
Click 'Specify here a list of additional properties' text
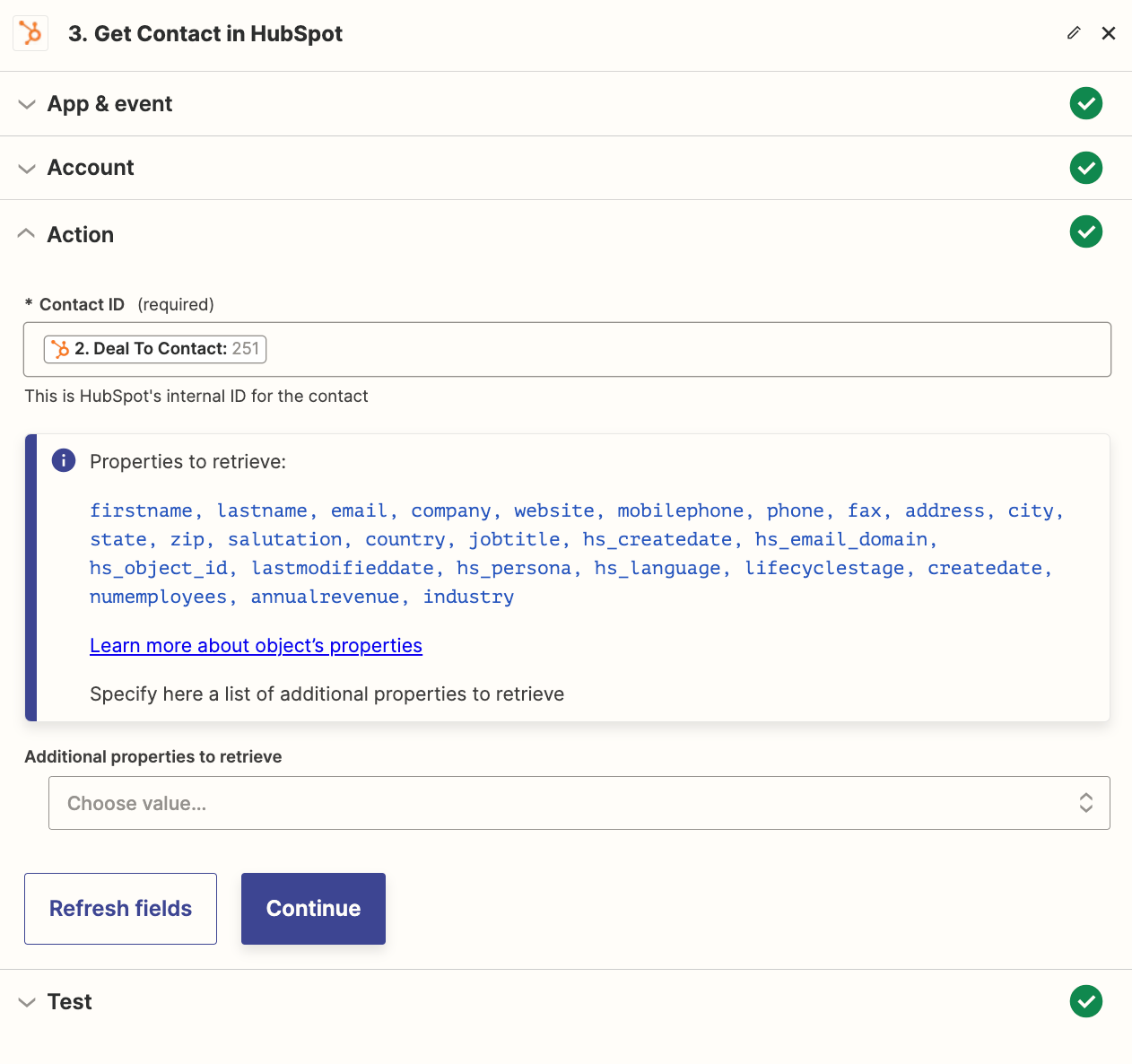click(327, 694)
